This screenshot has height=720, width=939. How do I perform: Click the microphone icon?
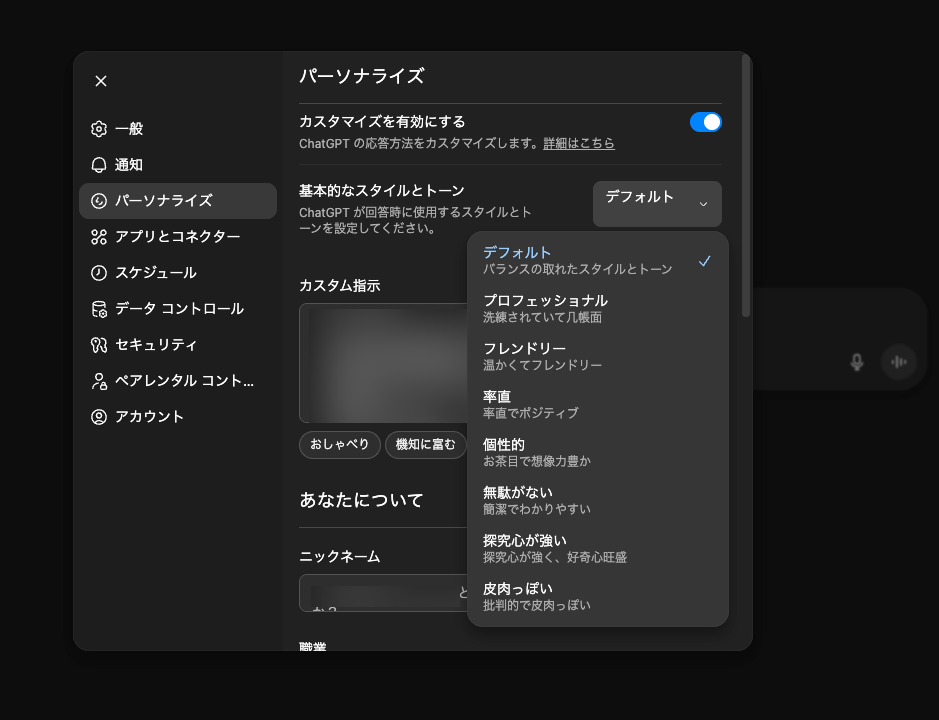pyautogui.click(x=857, y=362)
